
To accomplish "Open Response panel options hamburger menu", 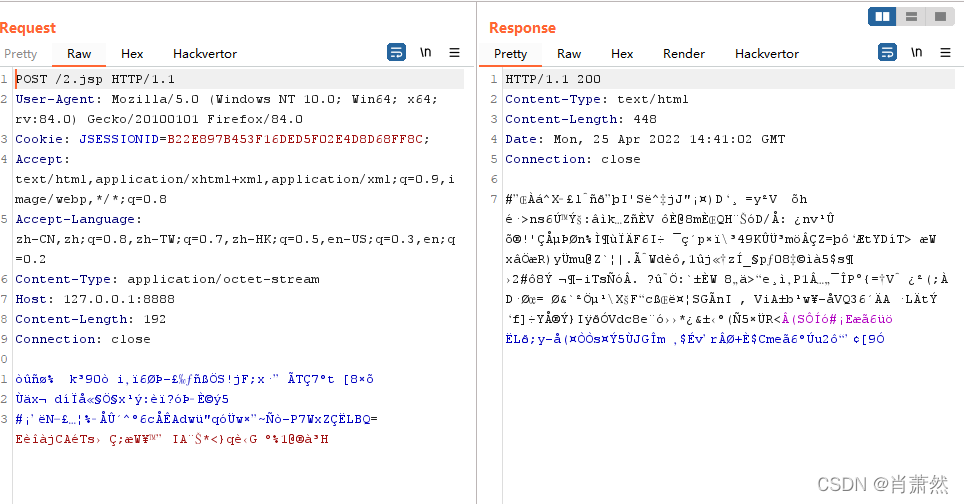I will (x=944, y=53).
